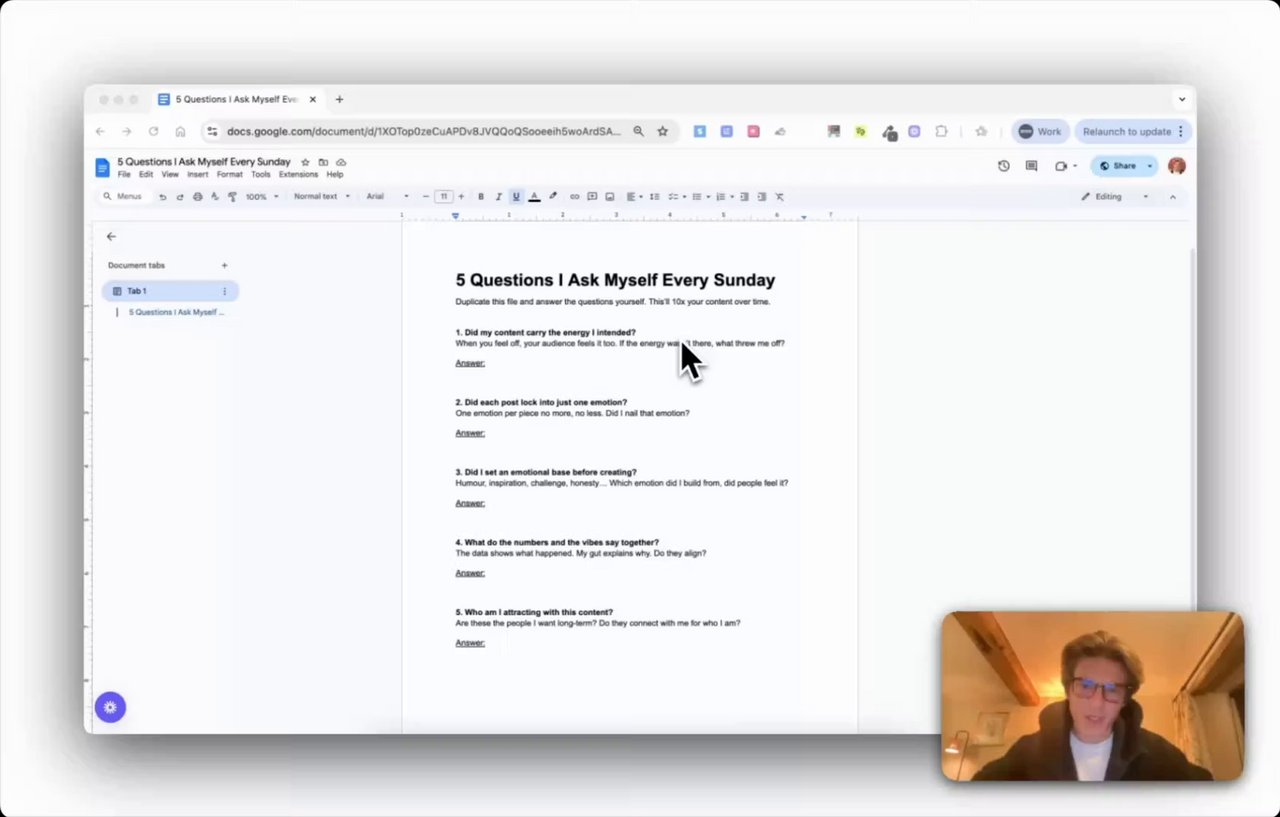Click the Google account avatar
This screenshot has height=817, width=1280.
coord(1177,166)
